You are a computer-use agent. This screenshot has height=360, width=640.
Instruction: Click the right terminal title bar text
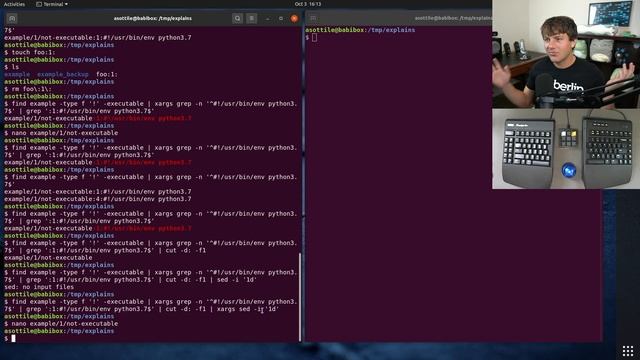[x=453, y=18]
